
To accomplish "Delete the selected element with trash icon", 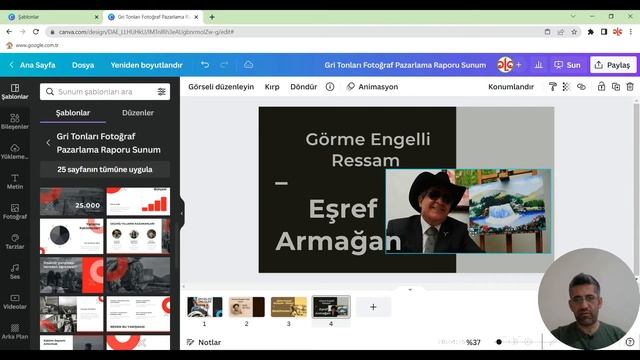I will pos(630,87).
